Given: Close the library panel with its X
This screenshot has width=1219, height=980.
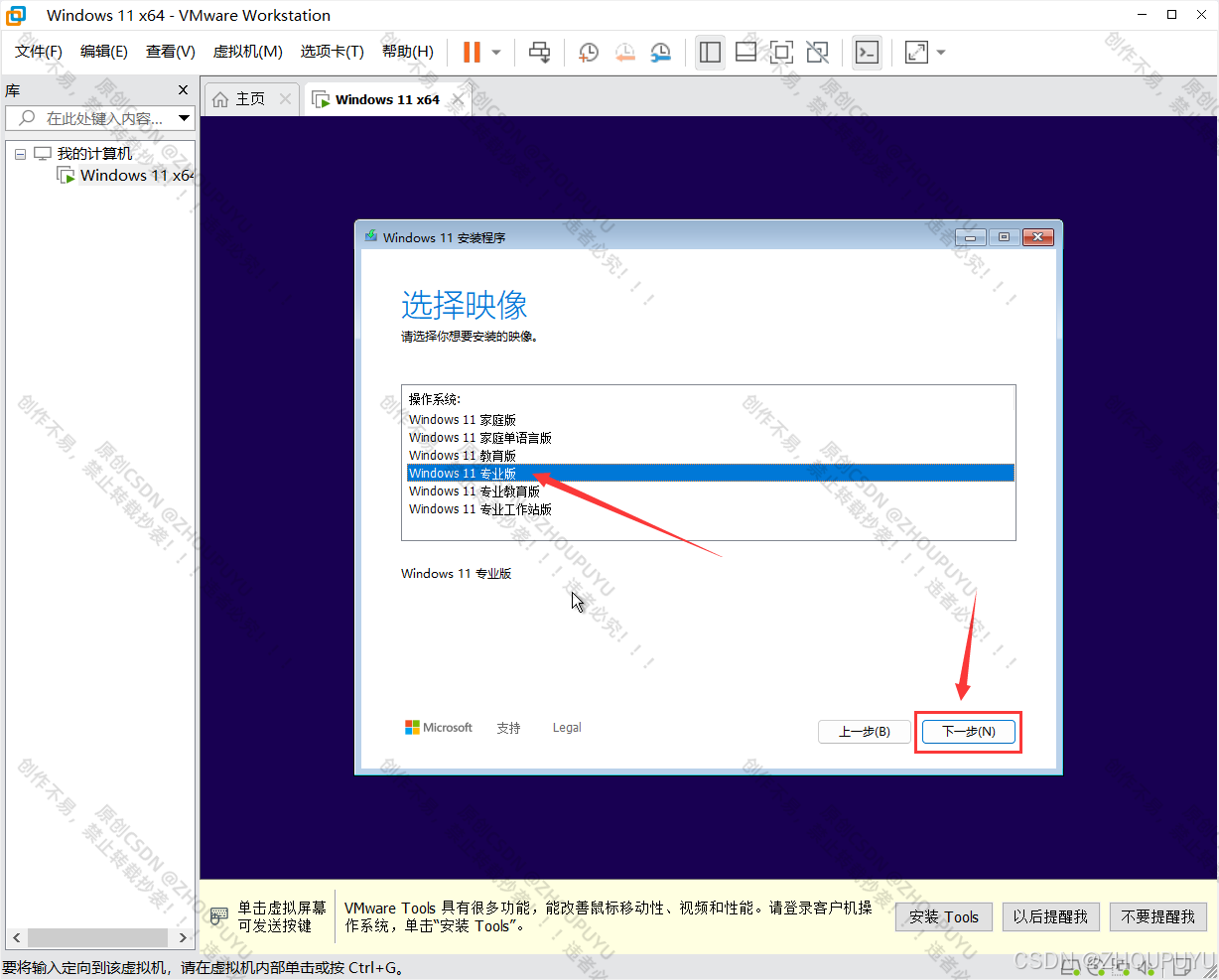Looking at the screenshot, I should pyautogui.click(x=183, y=90).
